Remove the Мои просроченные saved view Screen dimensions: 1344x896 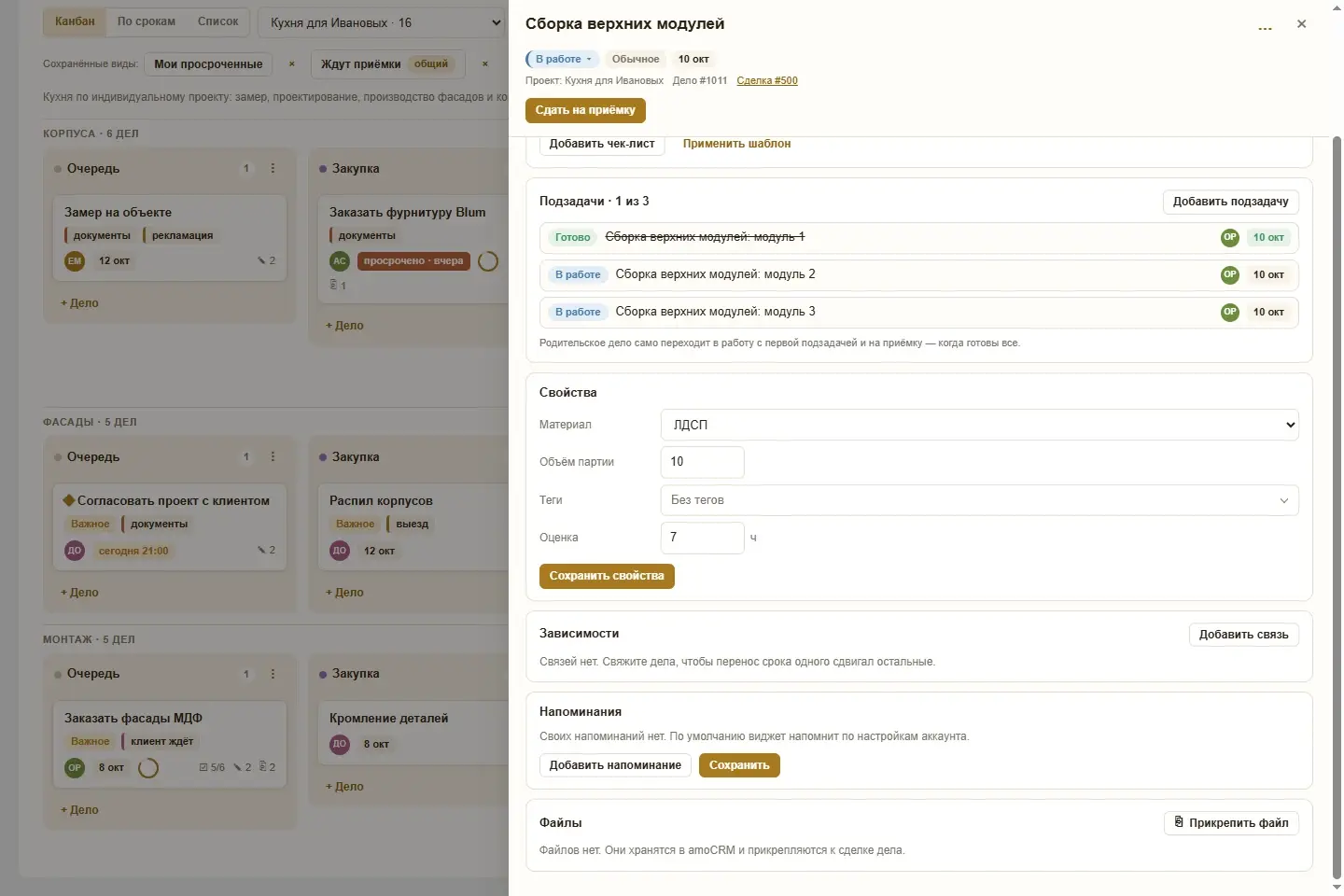point(292,64)
